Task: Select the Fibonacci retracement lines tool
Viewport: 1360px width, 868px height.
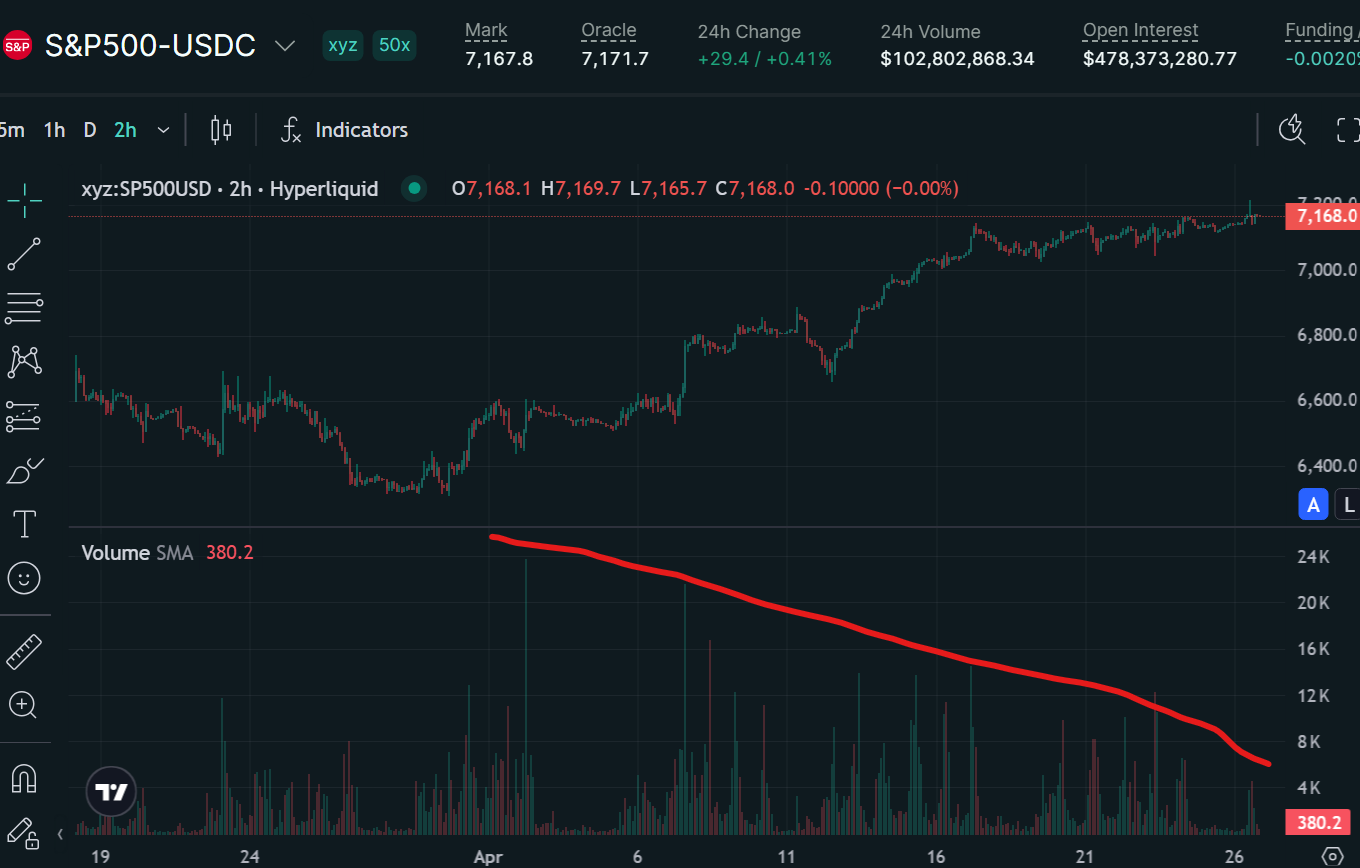Action: (x=24, y=308)
